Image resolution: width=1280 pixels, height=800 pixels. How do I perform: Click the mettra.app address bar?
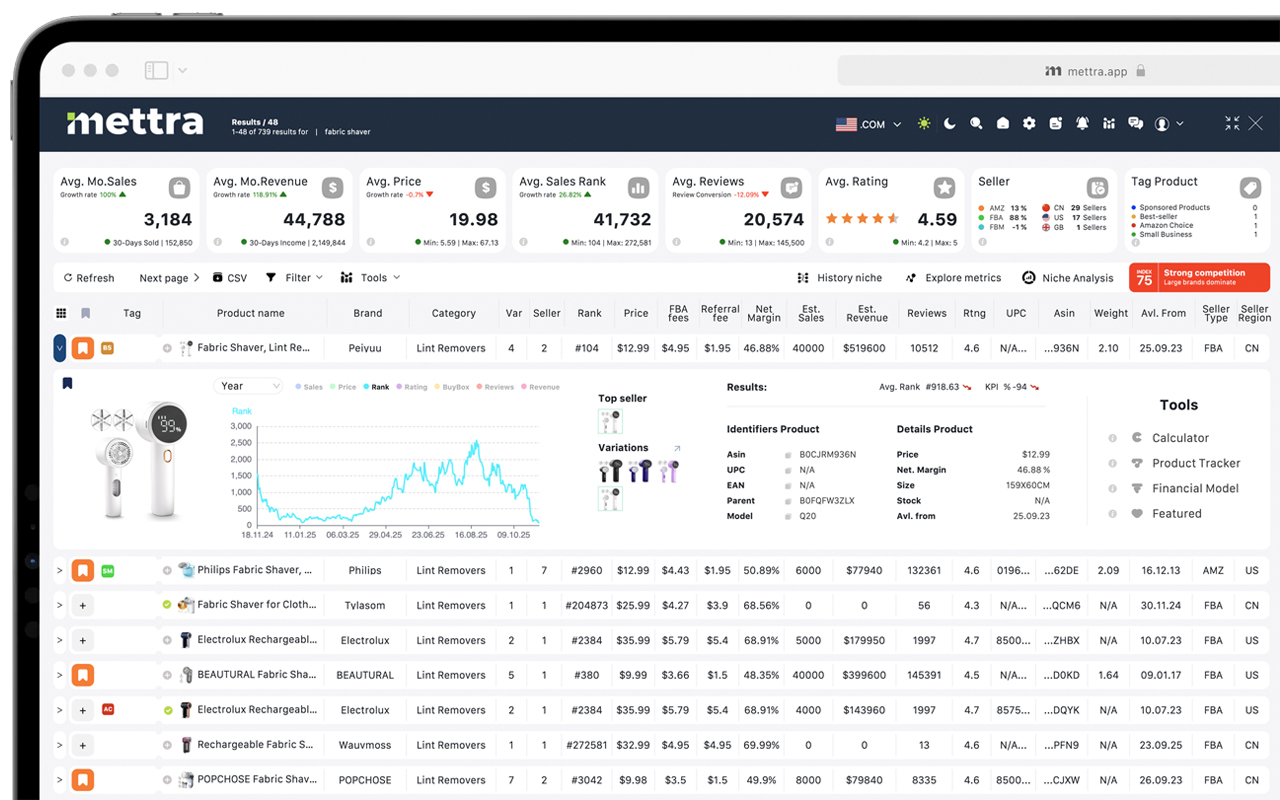click(1059, 71)
